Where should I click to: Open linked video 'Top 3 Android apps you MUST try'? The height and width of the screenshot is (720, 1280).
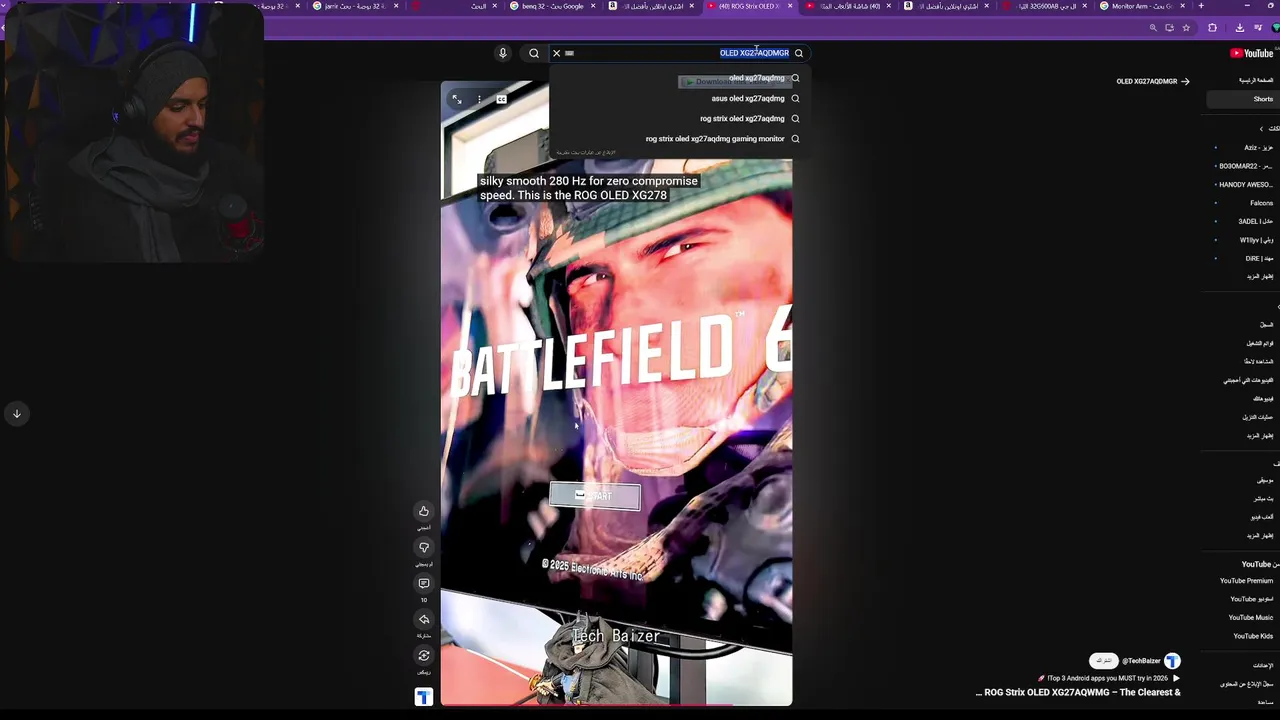(x=1107, y=678)
